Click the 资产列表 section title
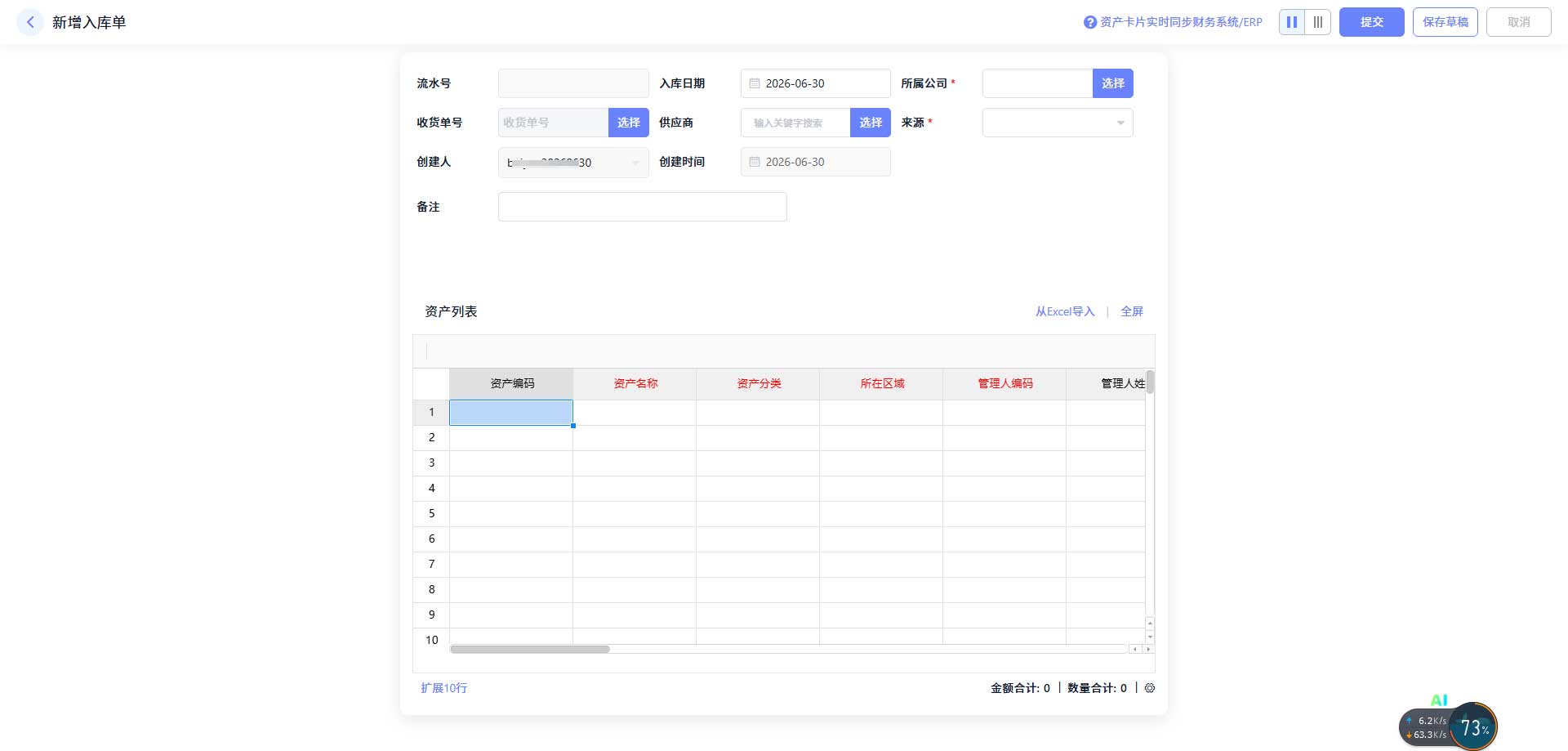The height and width of the screenshot is (751, 1568). point(451,311)
